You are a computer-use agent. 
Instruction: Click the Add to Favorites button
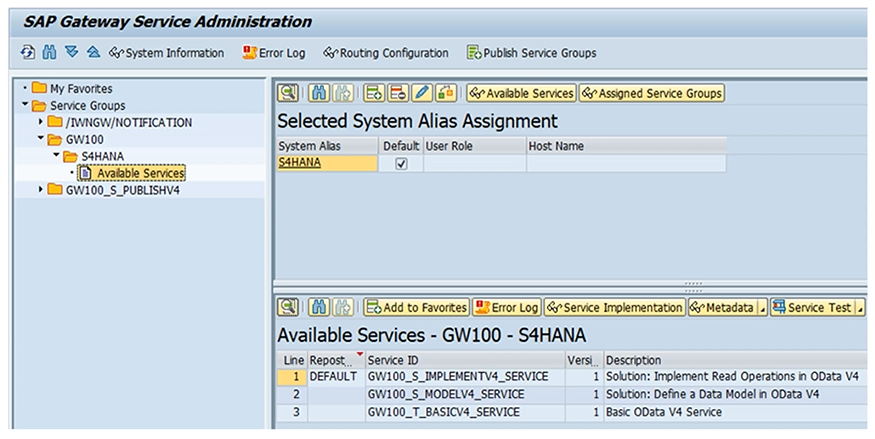click(416, 307)
